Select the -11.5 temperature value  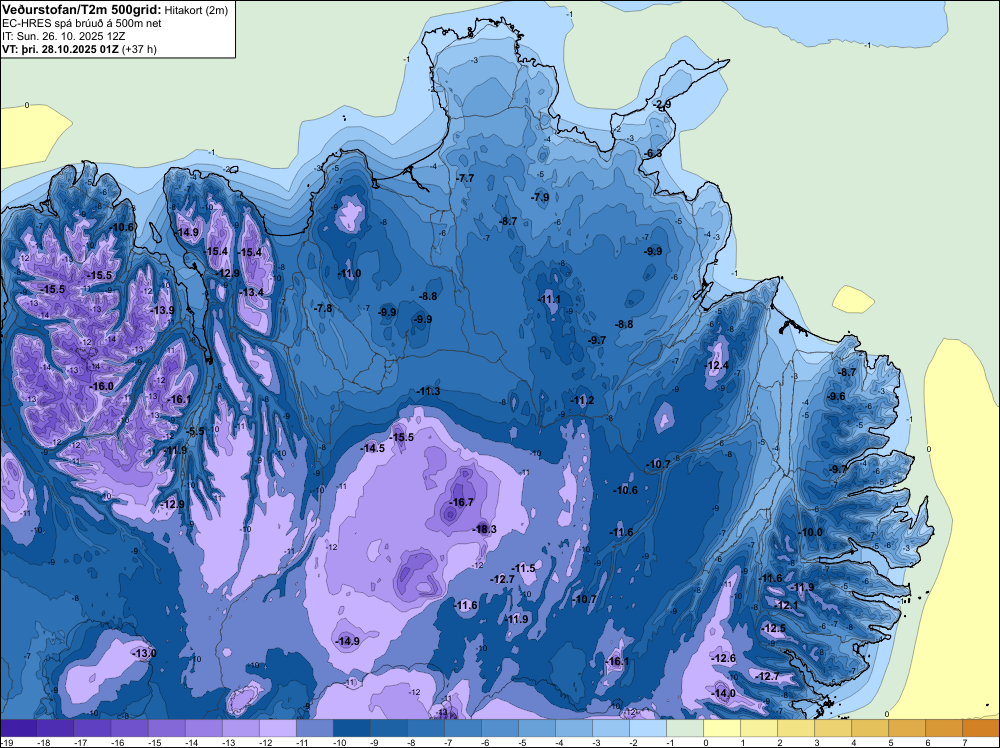(x=524, y=568)
